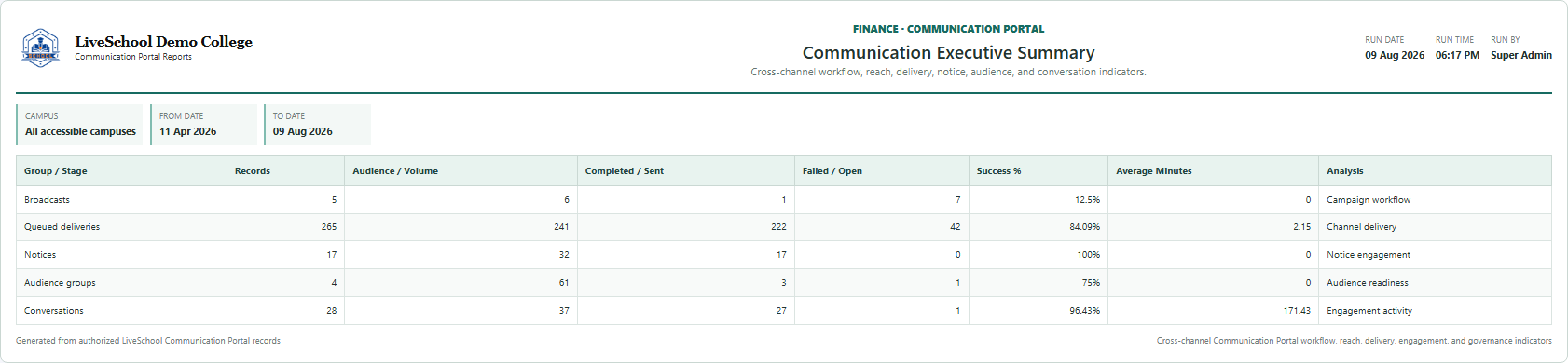Click Conversations records value 28
Viewport: 1568px width, 364px height.
(x=332, y=311)
